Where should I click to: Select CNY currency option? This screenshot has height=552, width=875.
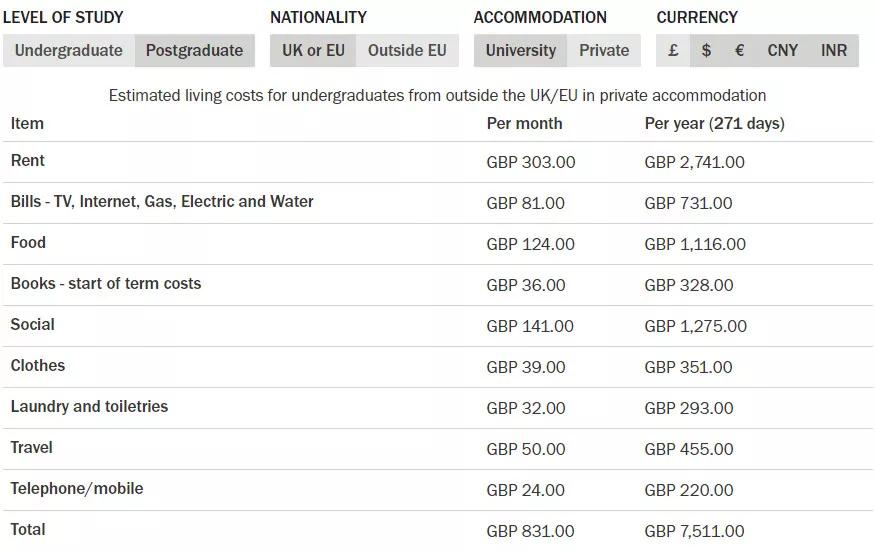(782, 50)
